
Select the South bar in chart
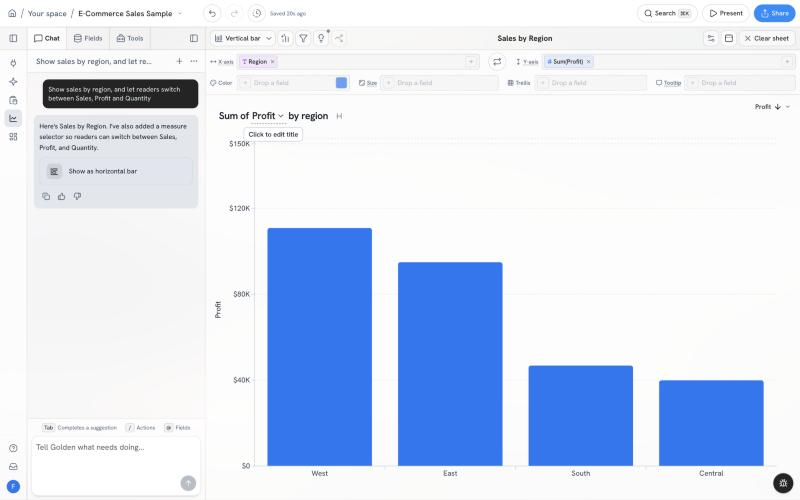[x=581, y=416]
